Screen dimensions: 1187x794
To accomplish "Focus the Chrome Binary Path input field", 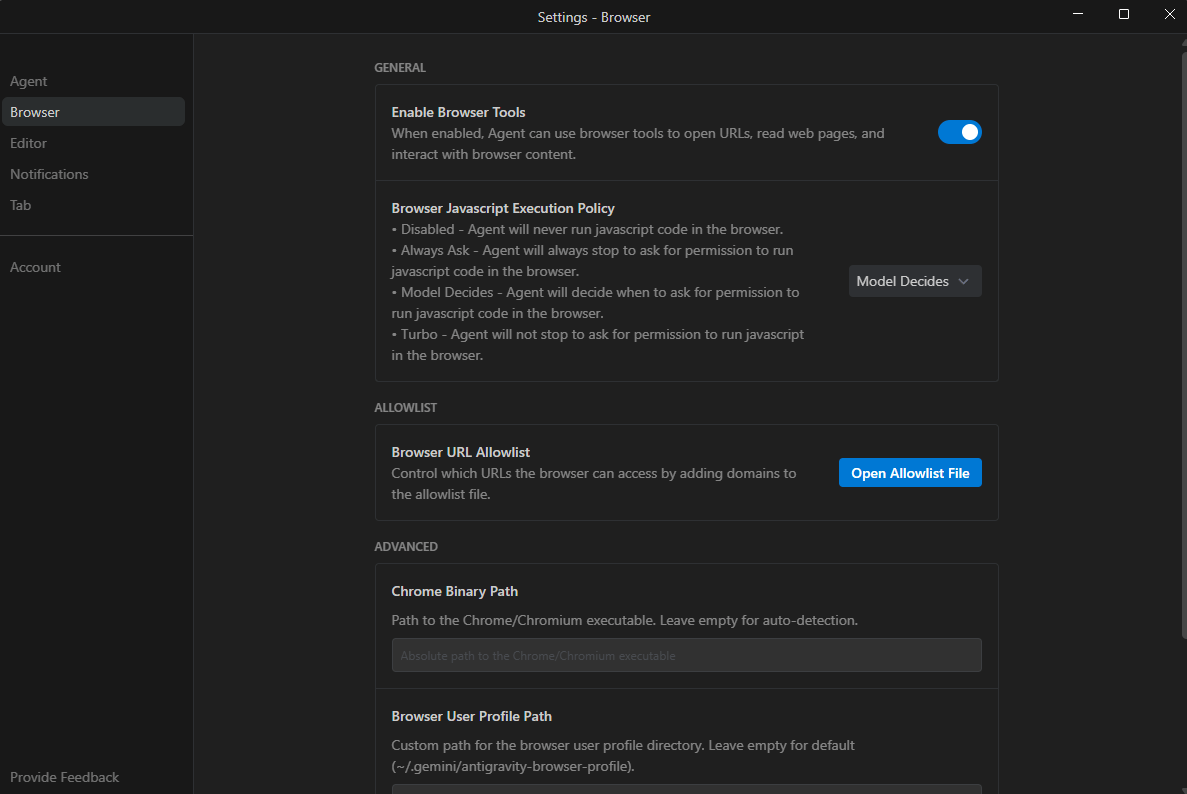I will [x=686, y=655].
